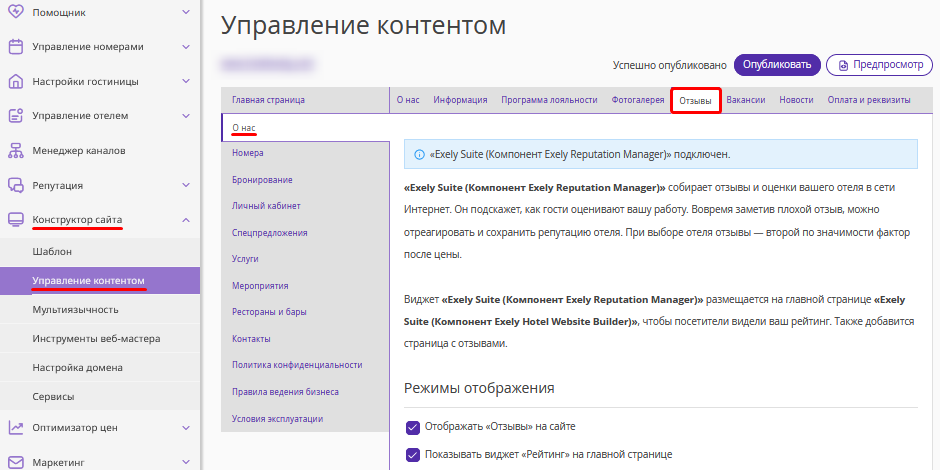Screen dimensions: 940x470
Task: Expand the Управление номерами chevron
Action: point(186,47)
